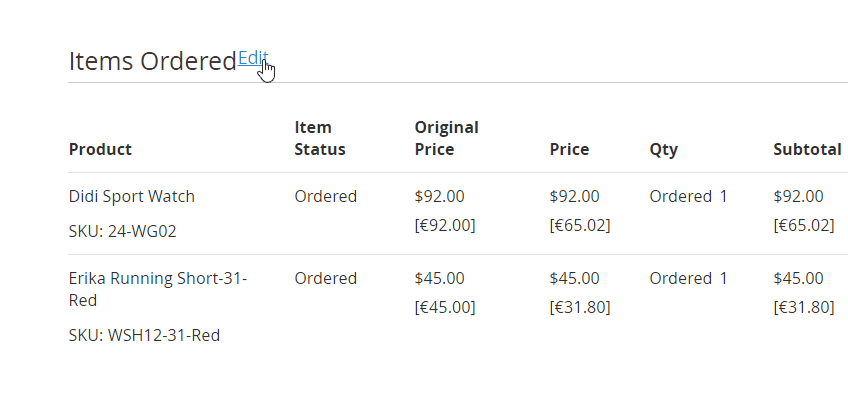The width and height of the screenshot is (848, 411).
Task: Click the Edit link beside Items Ordered
Action: 253,58
